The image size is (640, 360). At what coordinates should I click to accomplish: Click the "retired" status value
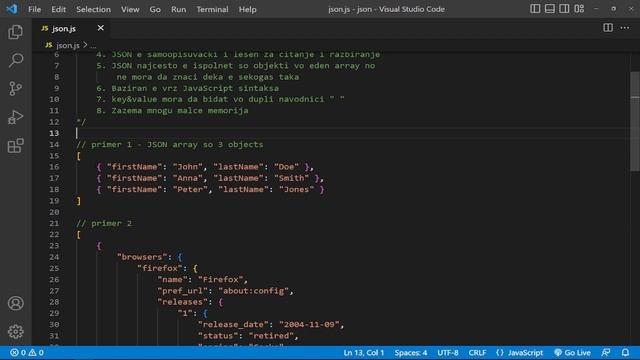271,336
